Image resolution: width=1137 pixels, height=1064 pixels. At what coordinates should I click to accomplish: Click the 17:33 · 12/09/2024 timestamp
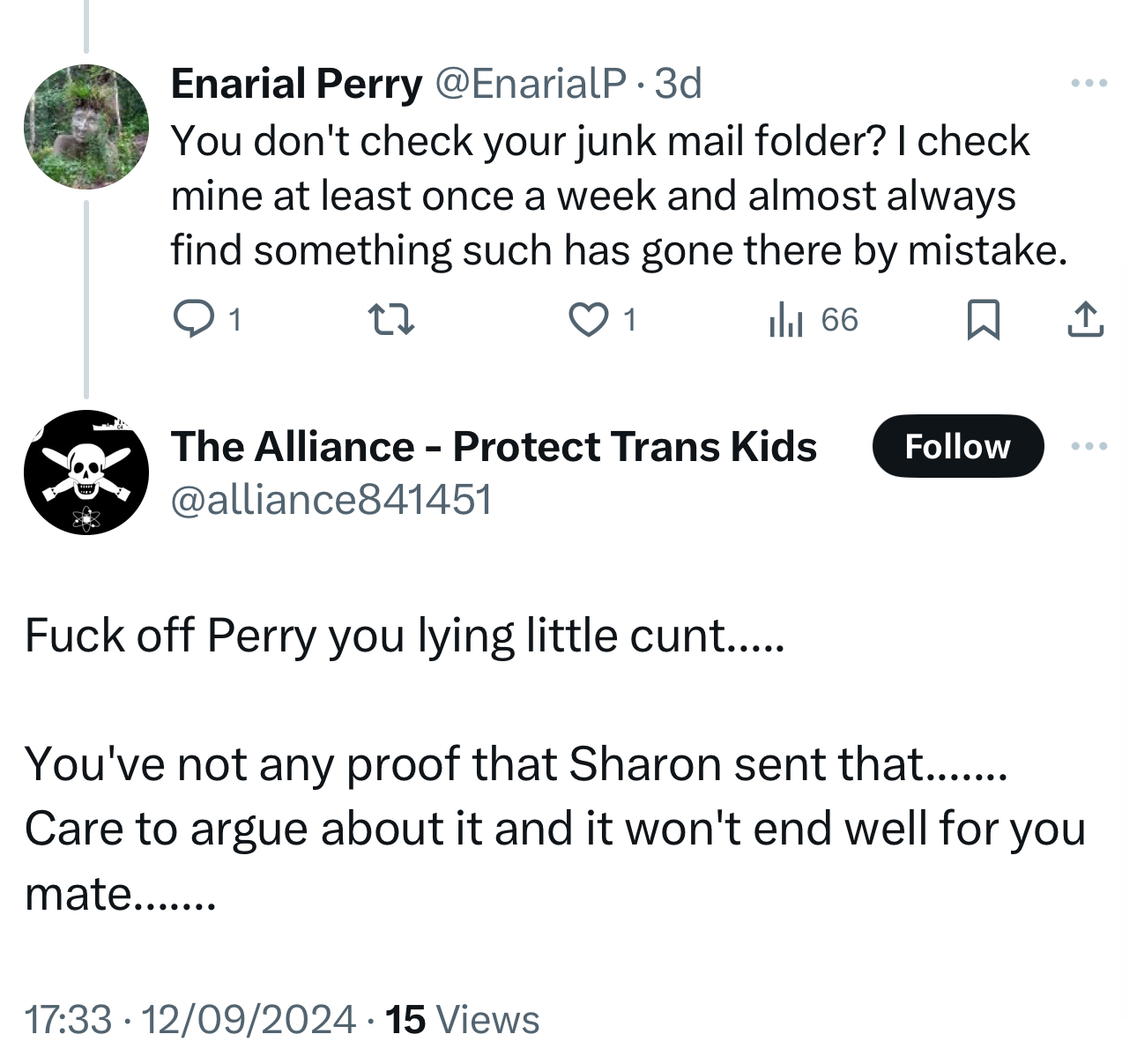click(x=190, y=1020)
